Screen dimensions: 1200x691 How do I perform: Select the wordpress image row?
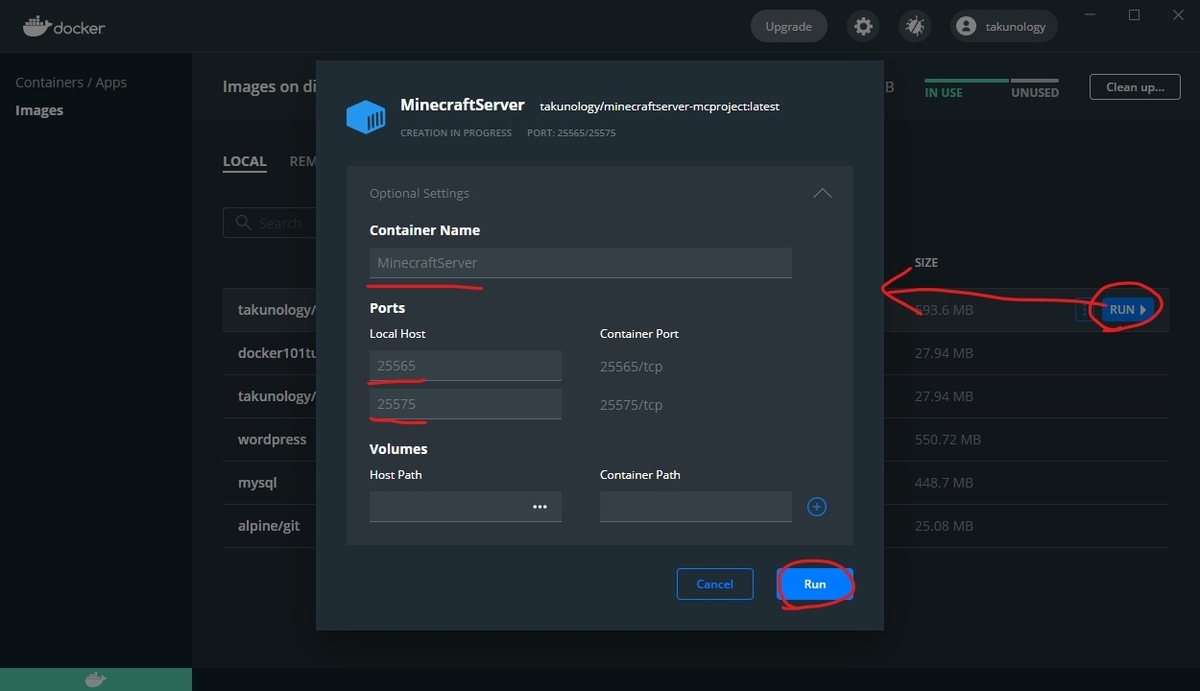pyautogui.click(x=695, y=439)
